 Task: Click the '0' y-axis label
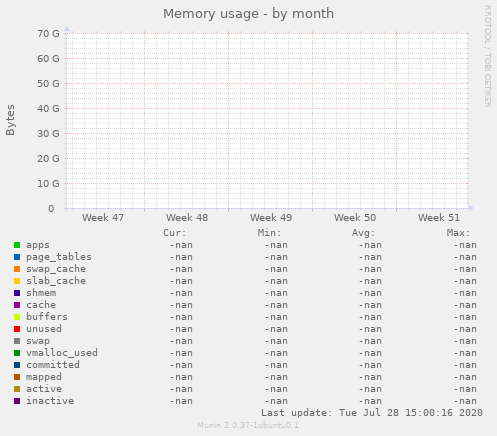click(x=51, y=209)
